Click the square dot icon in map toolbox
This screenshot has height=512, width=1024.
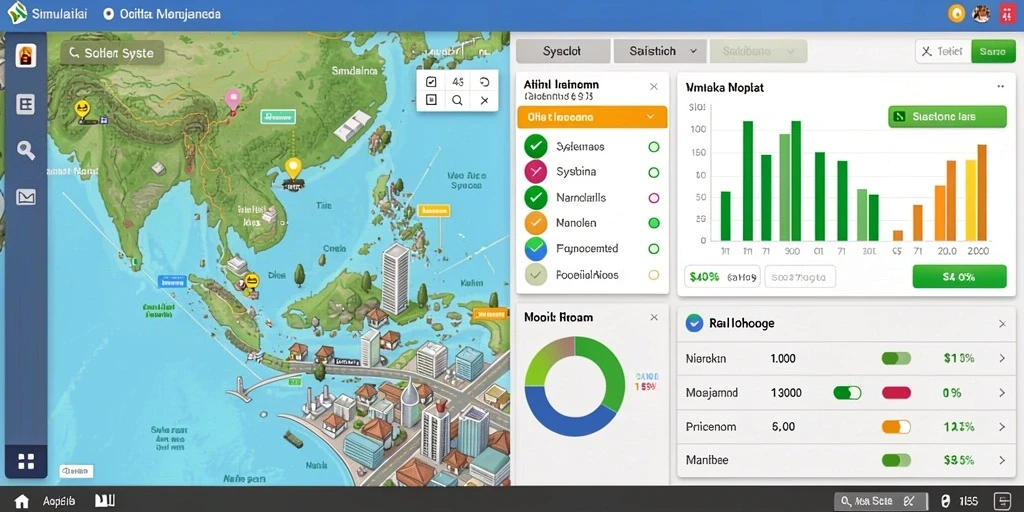[431, 100]
